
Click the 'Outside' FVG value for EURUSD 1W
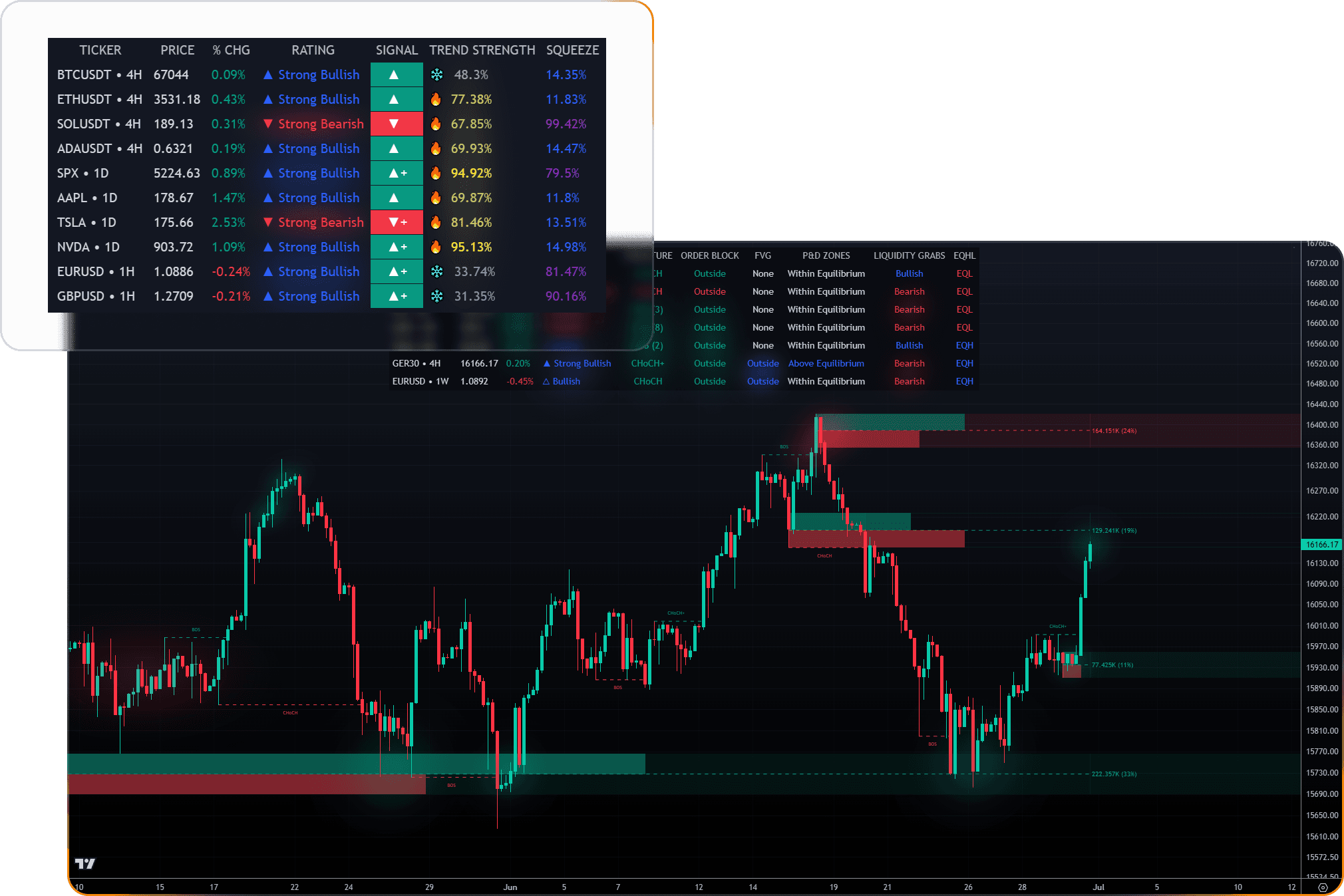click(762, 381)
